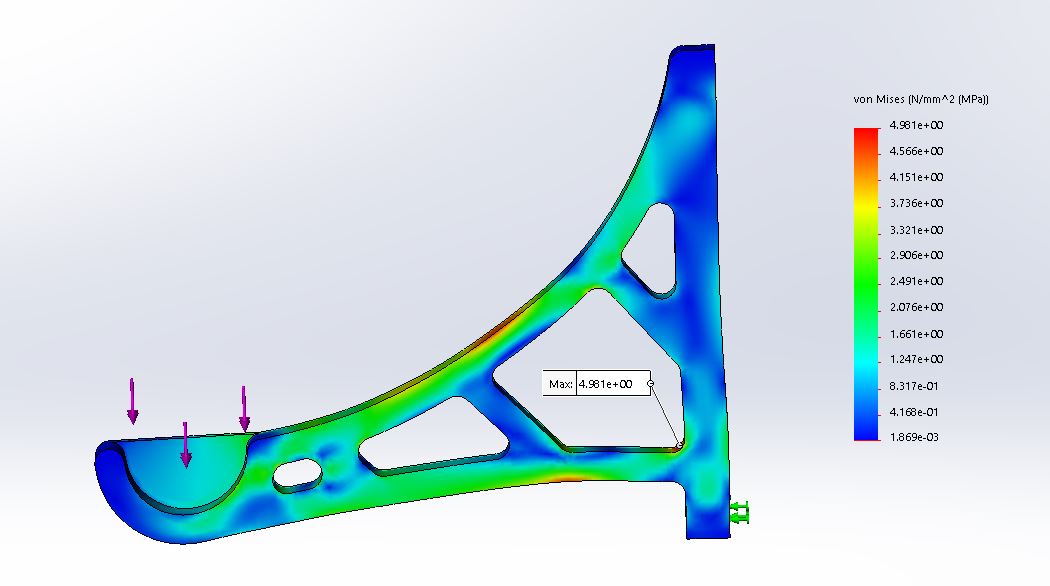The width and height of the screenshot is (1050, 586).
Task: Click legend value 4.168e-01
Action: (914, 412)
